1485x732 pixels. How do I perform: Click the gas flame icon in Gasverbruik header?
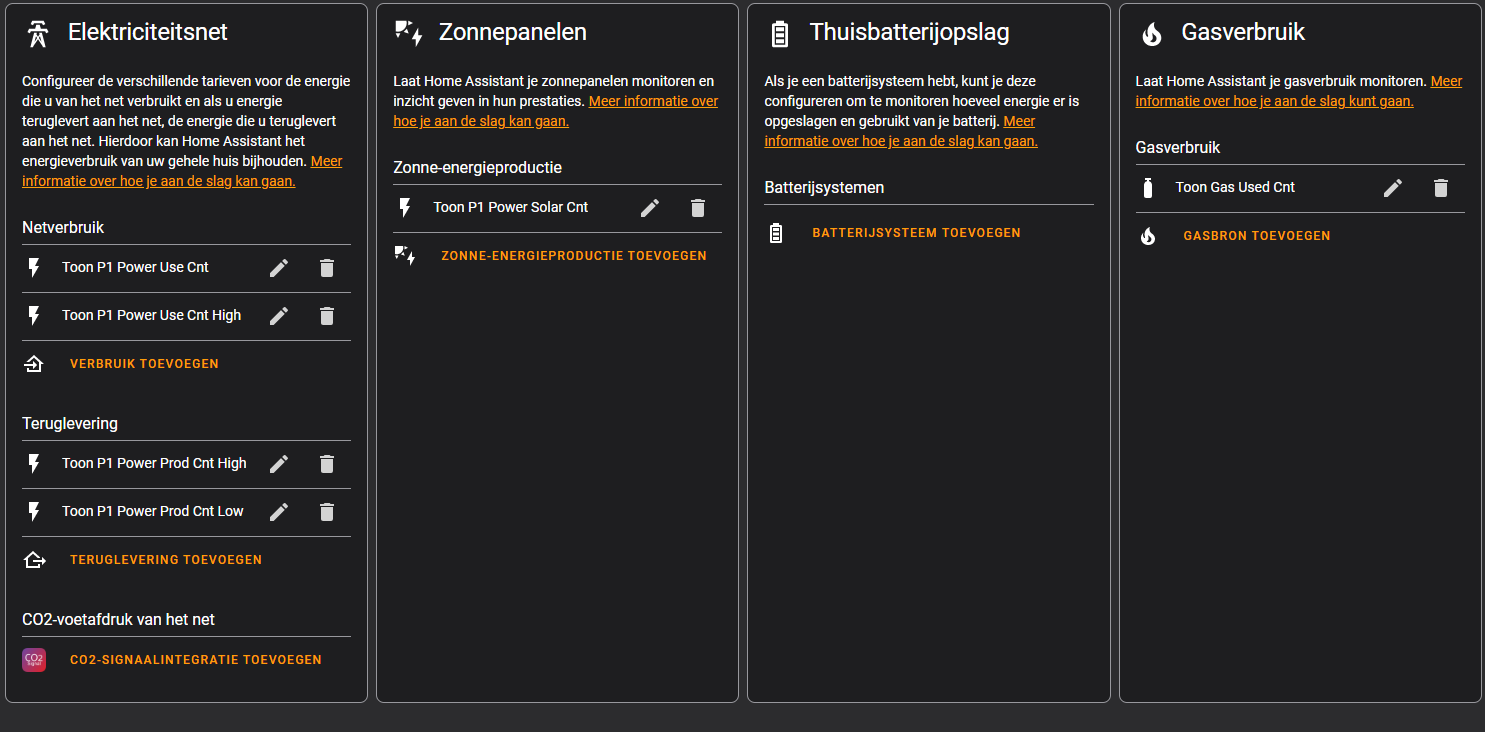point(1151,31)
